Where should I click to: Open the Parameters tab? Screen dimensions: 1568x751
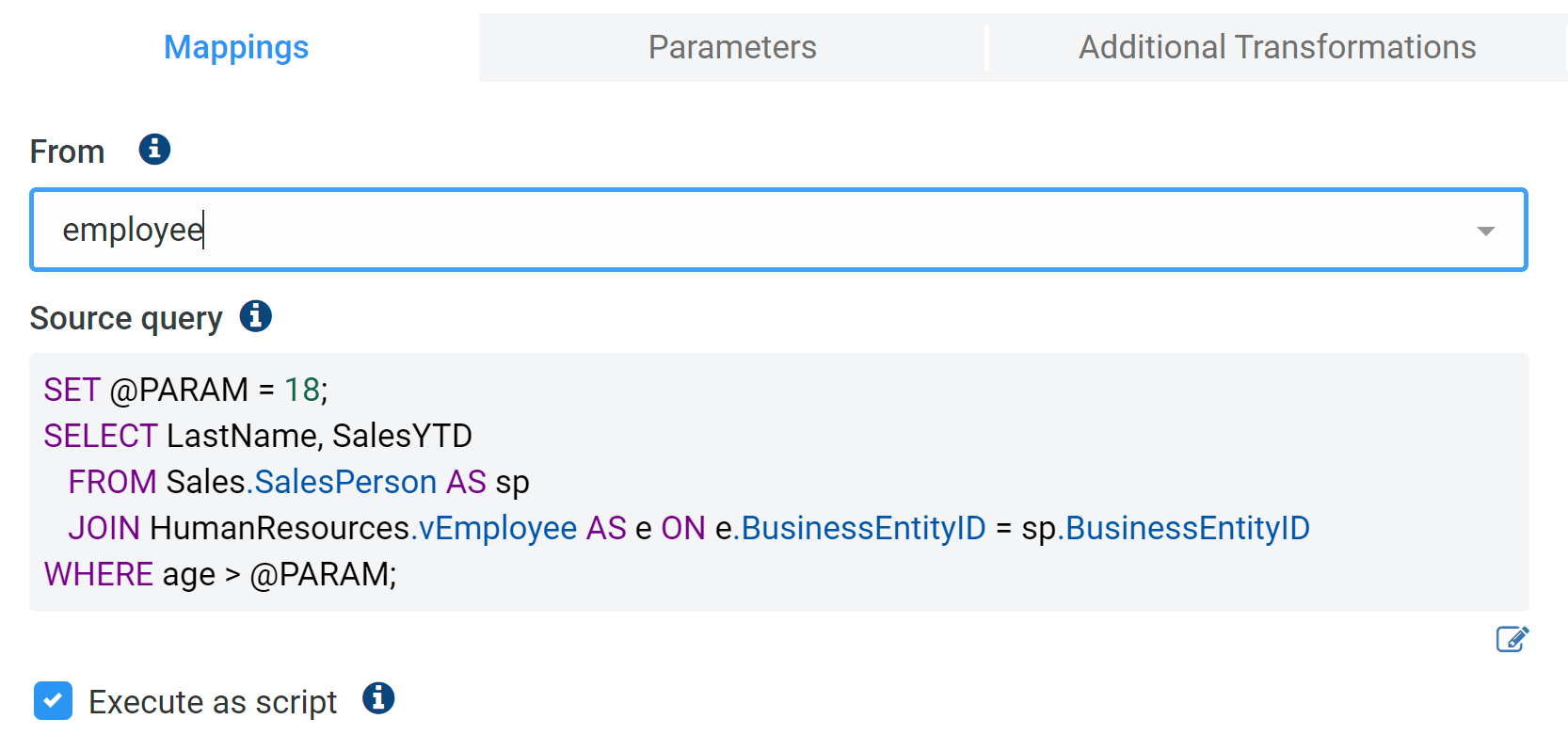(732, 47)
